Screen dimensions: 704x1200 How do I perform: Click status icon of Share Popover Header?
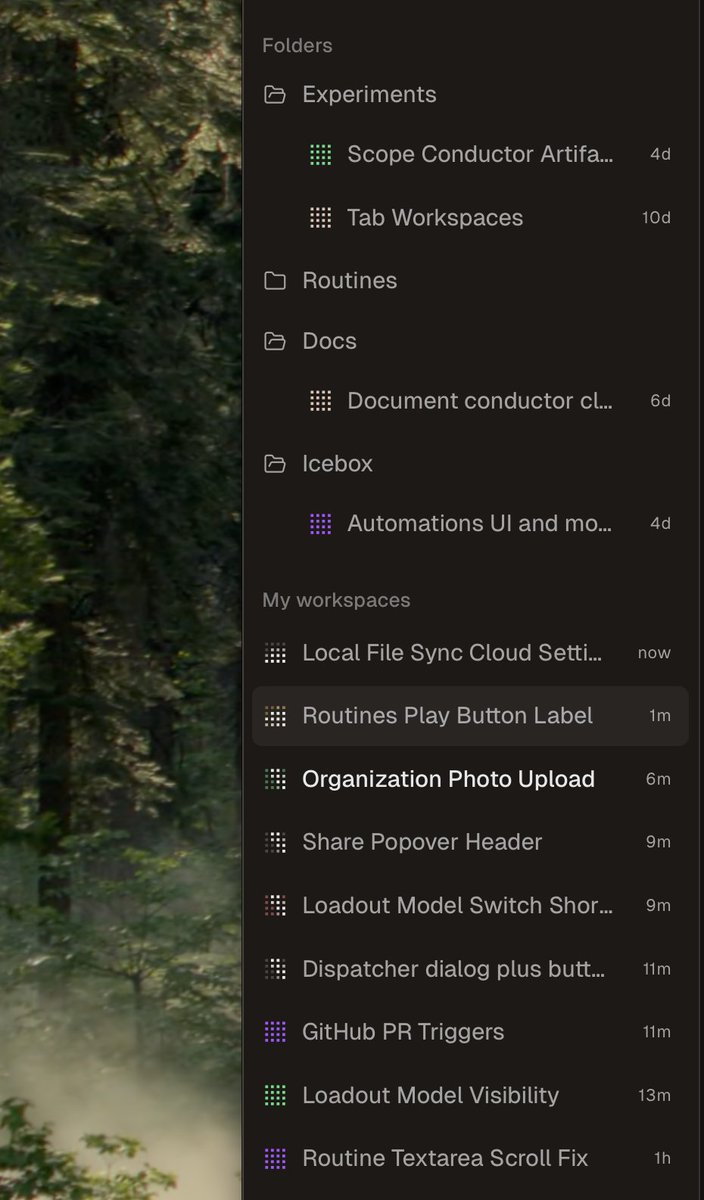point(275,842)
